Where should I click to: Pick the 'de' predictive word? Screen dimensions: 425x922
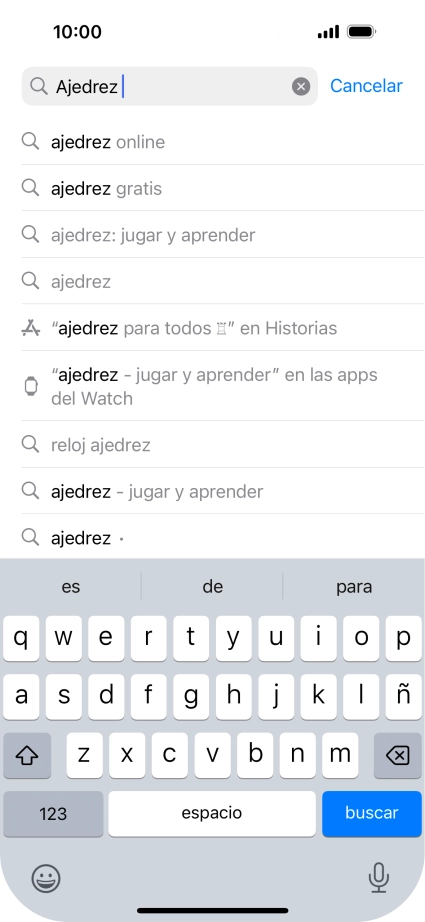[212, 587]
